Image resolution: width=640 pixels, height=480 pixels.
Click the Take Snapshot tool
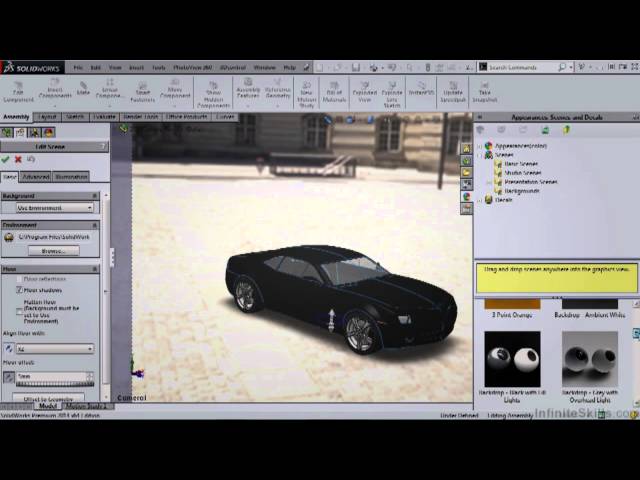[x=484, y=91]
